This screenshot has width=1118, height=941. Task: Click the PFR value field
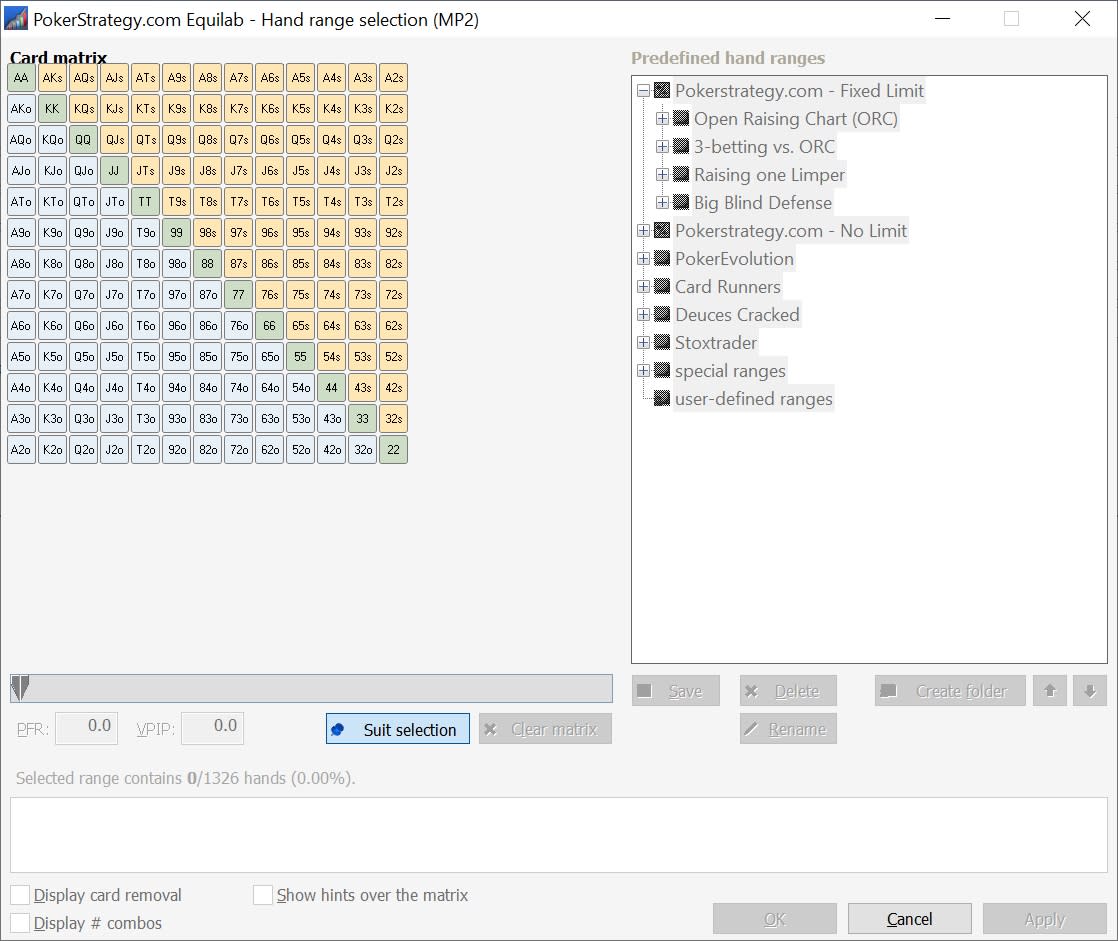(x=86, y=728)
